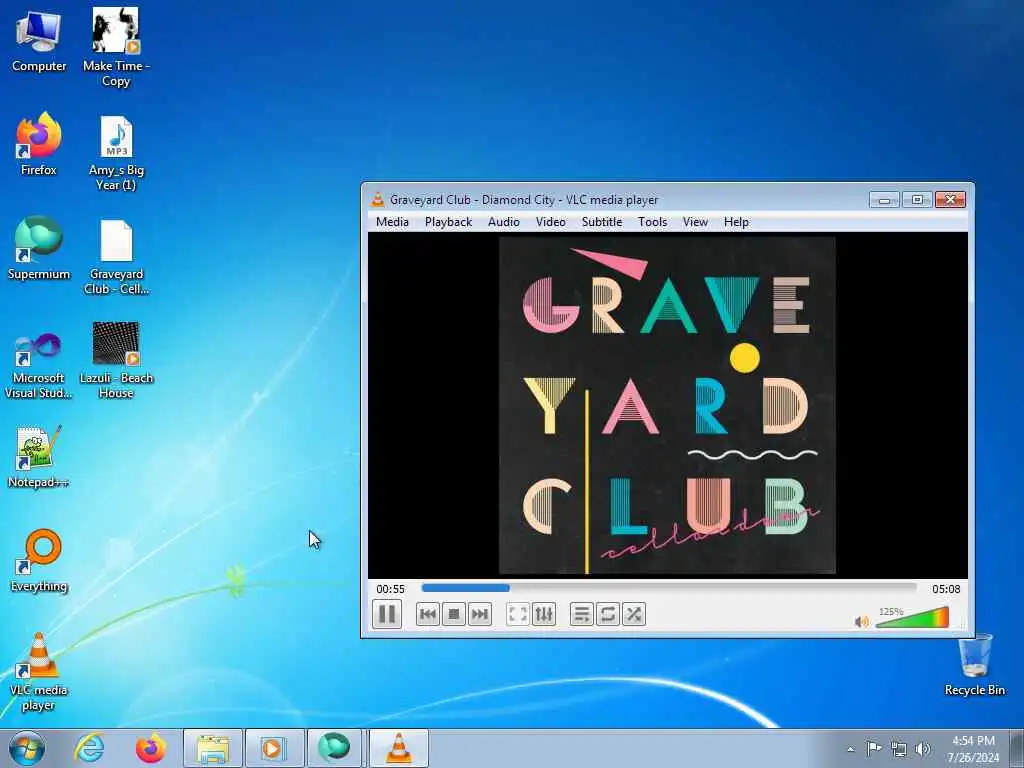This screenshot has width=1024, height=768.
Task: Toggle the VLC playlist view
Action: click(581, 615)
